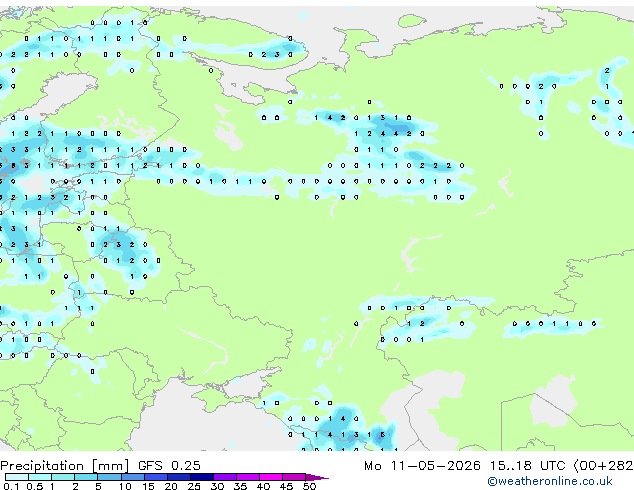Click the 0.1–0.5 mm legend color swatch
Screen dimensions: 634x490
coord(17,477)
